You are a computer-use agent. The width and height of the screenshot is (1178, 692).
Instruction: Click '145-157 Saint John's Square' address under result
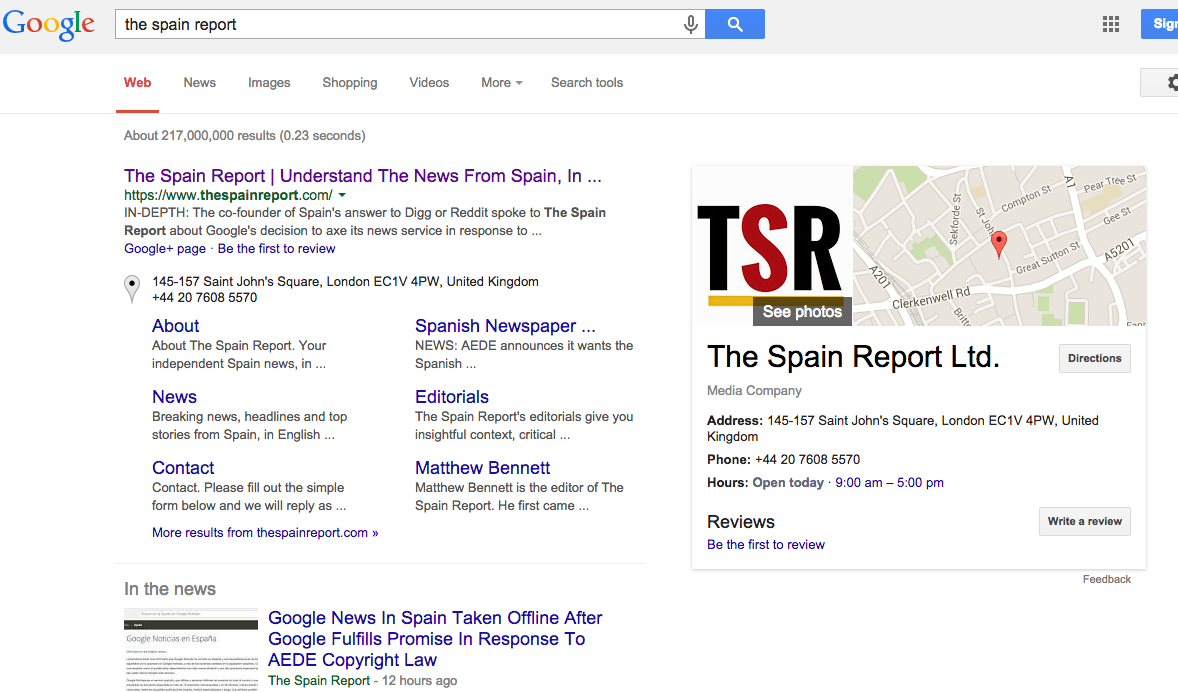346,282
